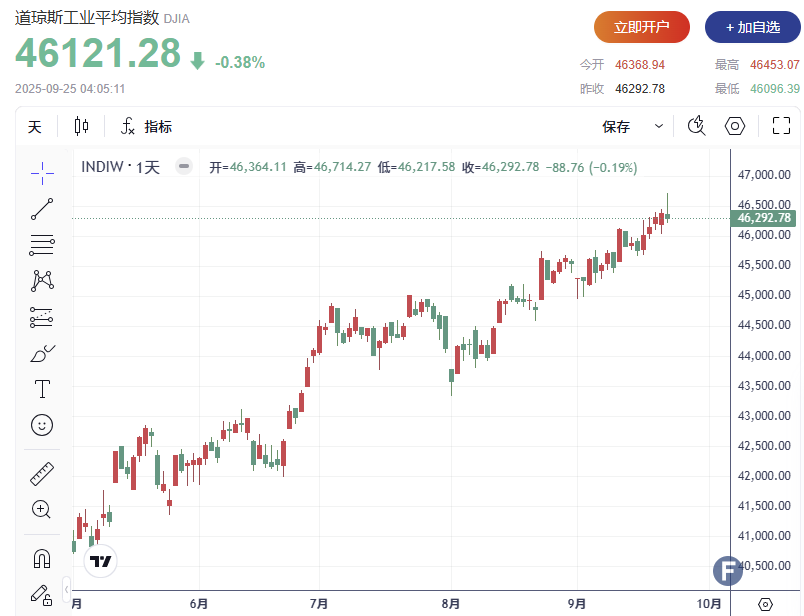
Task: Select the XABCD pattern tool
Action: tap(42, 281)
